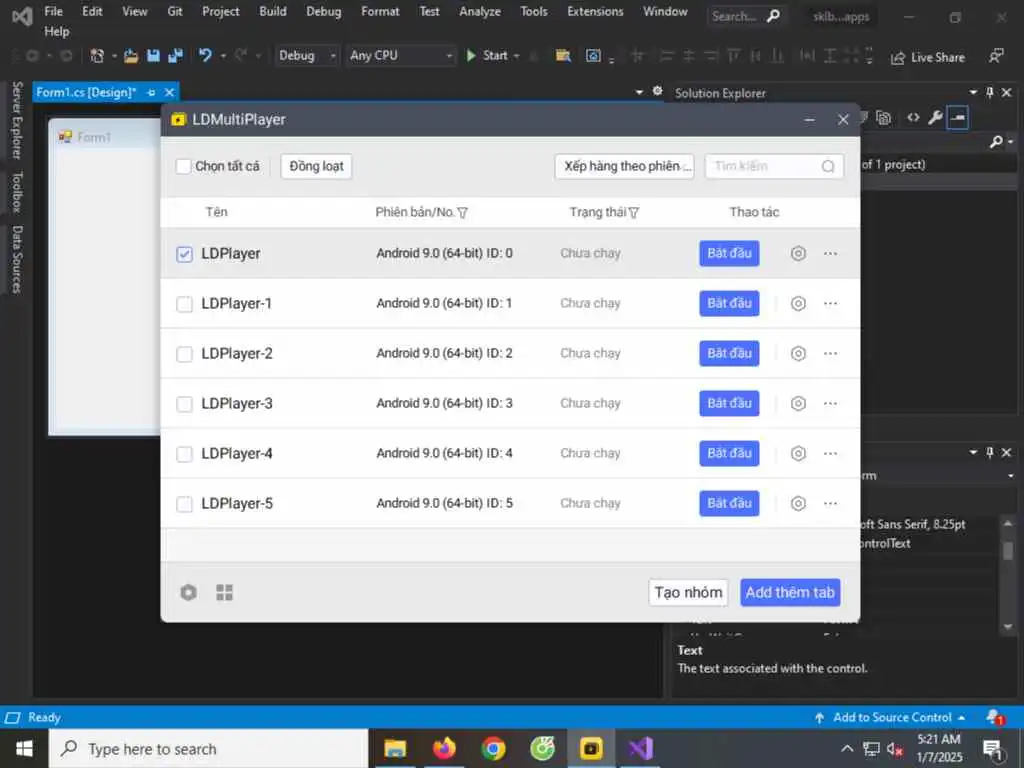This screenshot has width=1024, height=768.
Task: Open File Explorer from the taskbar
Action: (395, 748)
